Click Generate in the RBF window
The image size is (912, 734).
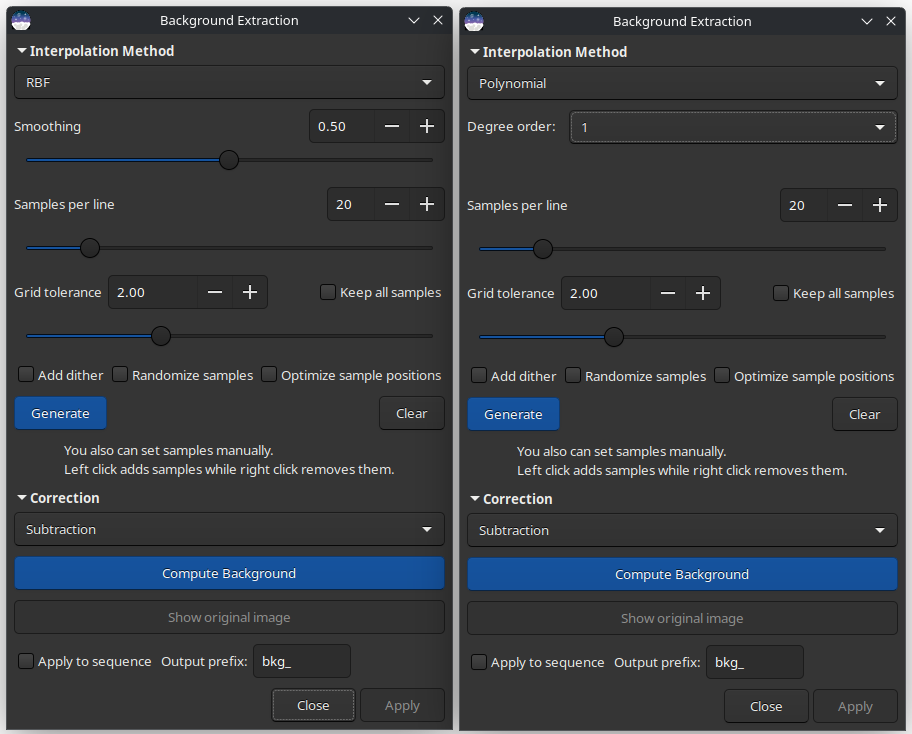(x=60, y=414)
